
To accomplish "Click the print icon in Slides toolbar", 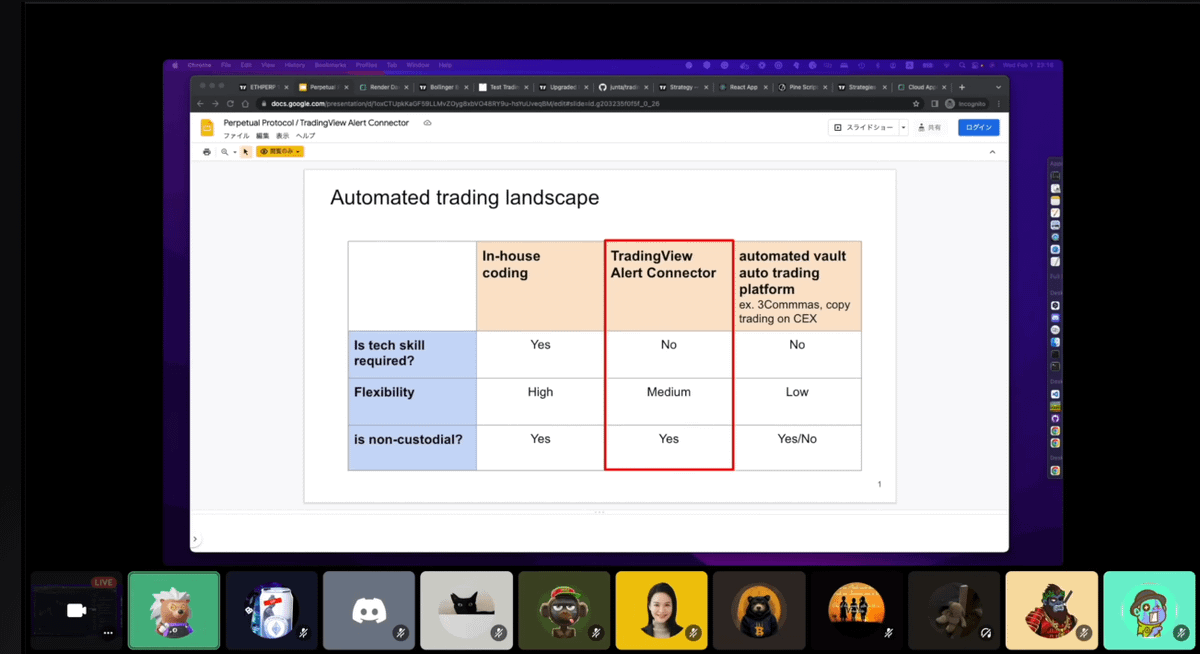I will click(207, 152).
